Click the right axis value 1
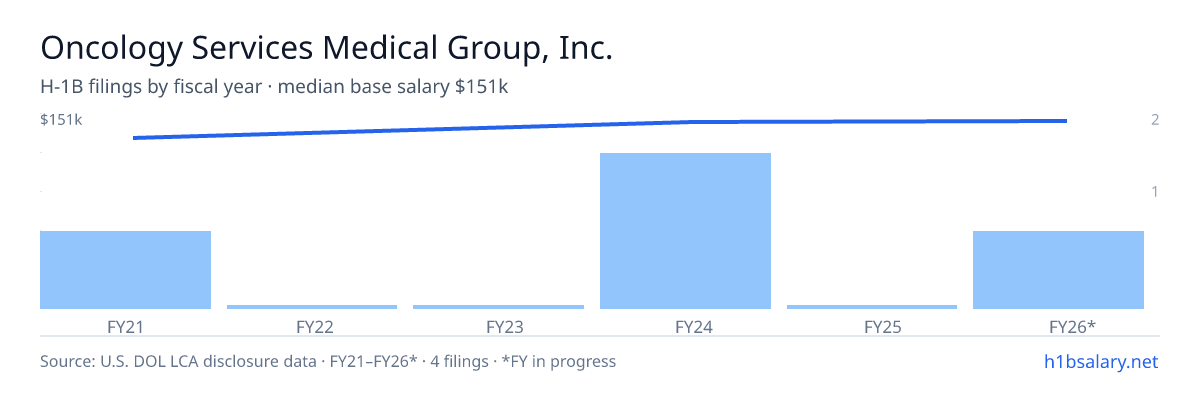The height and width of the screenshot is (400, 1200). (x=1155, y=191)
